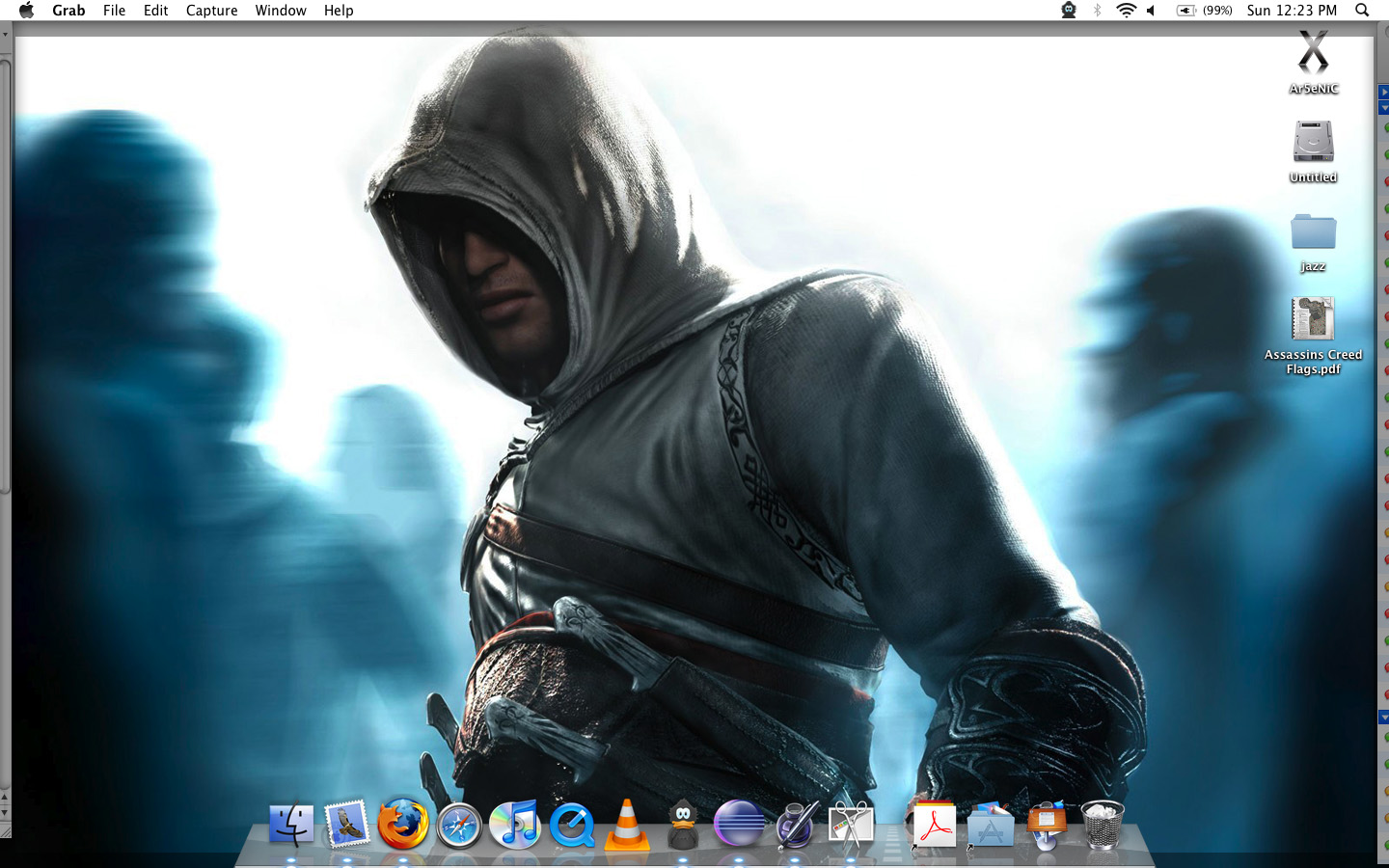
Task: Click the Keynote podium icon in dock
Action: 1047,826
